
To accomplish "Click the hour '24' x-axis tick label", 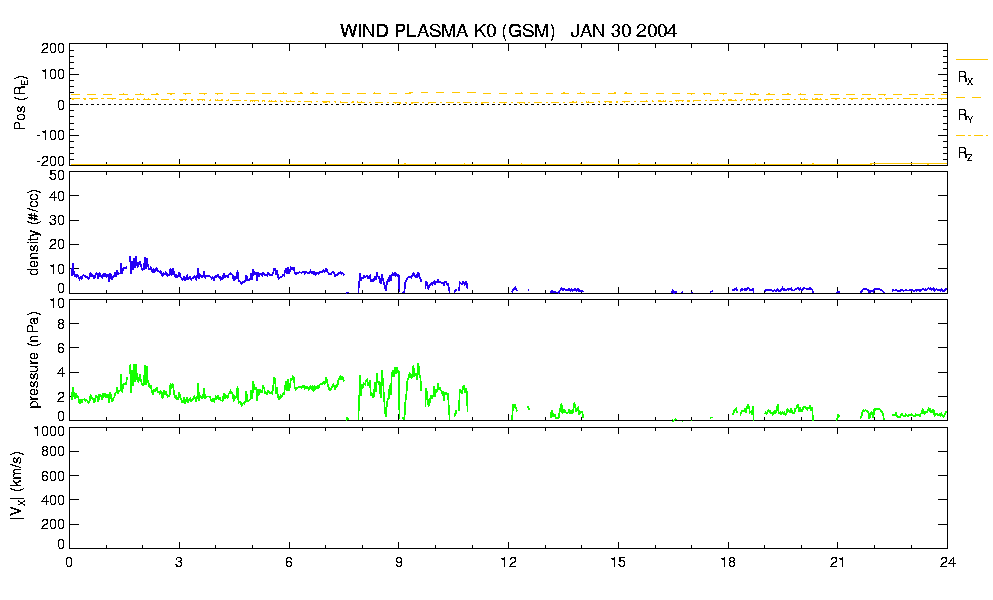I will tap(947, 562).
